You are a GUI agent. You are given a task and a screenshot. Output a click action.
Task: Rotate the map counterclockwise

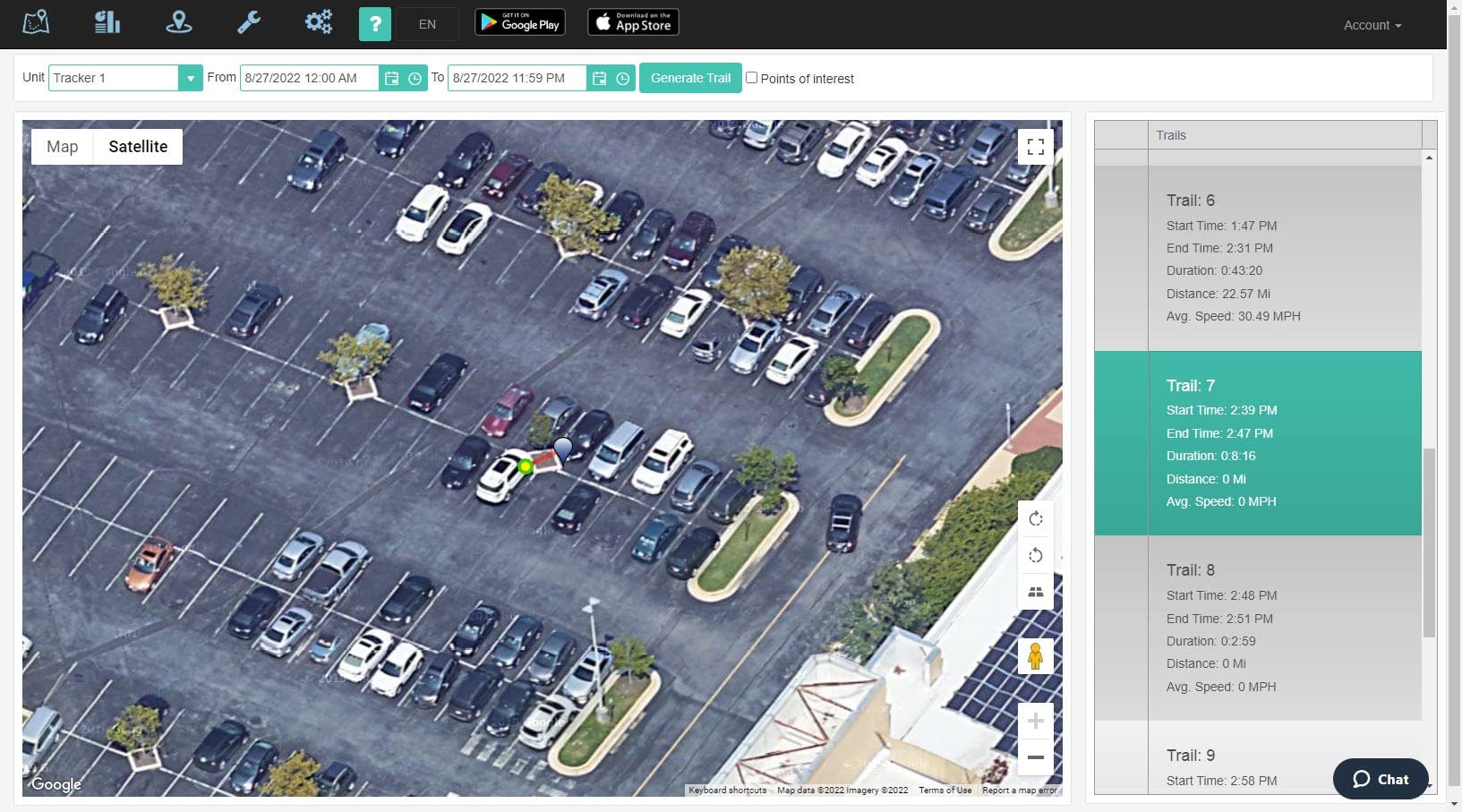point(1036,556)
